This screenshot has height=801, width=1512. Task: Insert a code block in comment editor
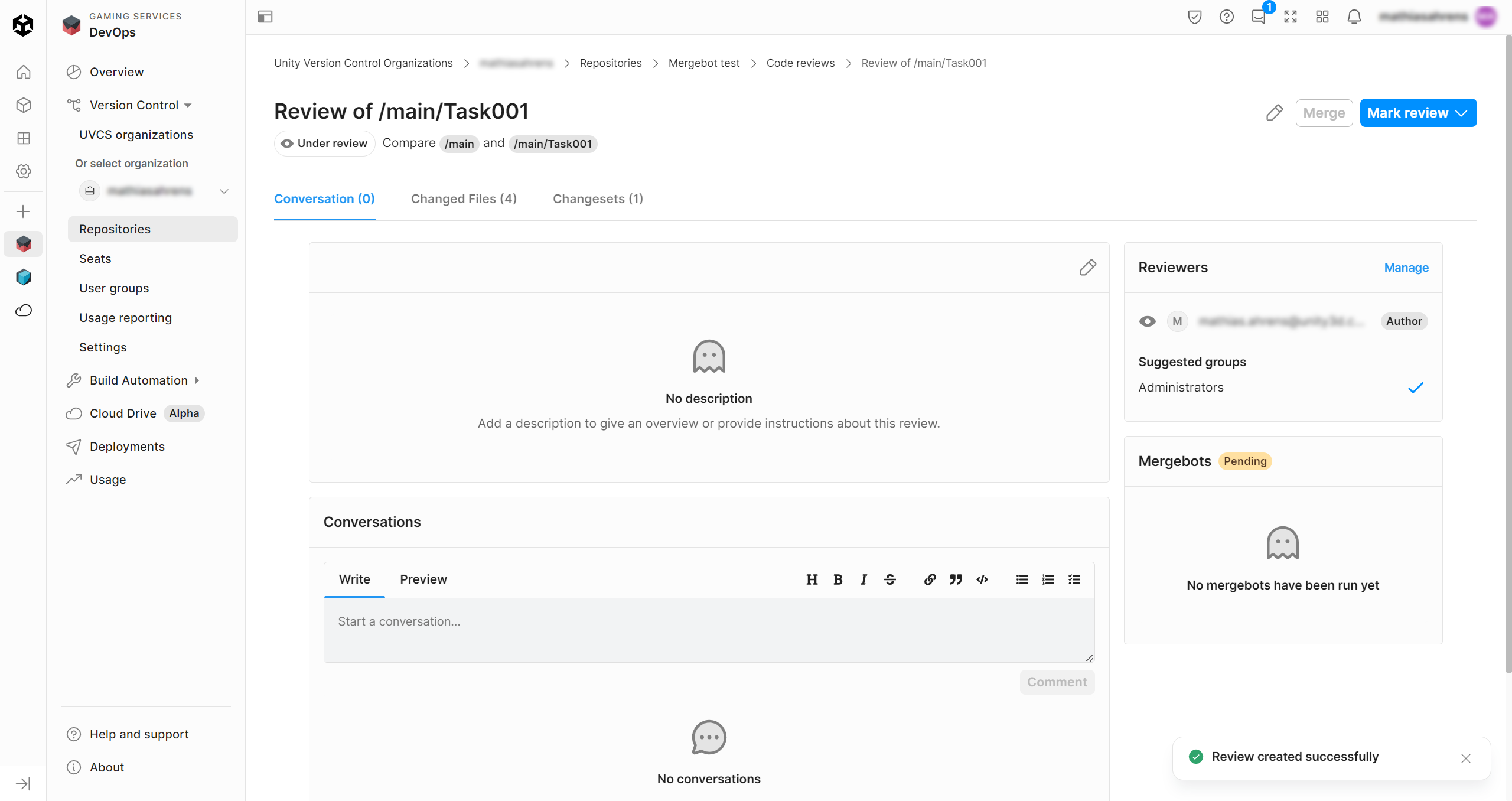tap(982, 579)
